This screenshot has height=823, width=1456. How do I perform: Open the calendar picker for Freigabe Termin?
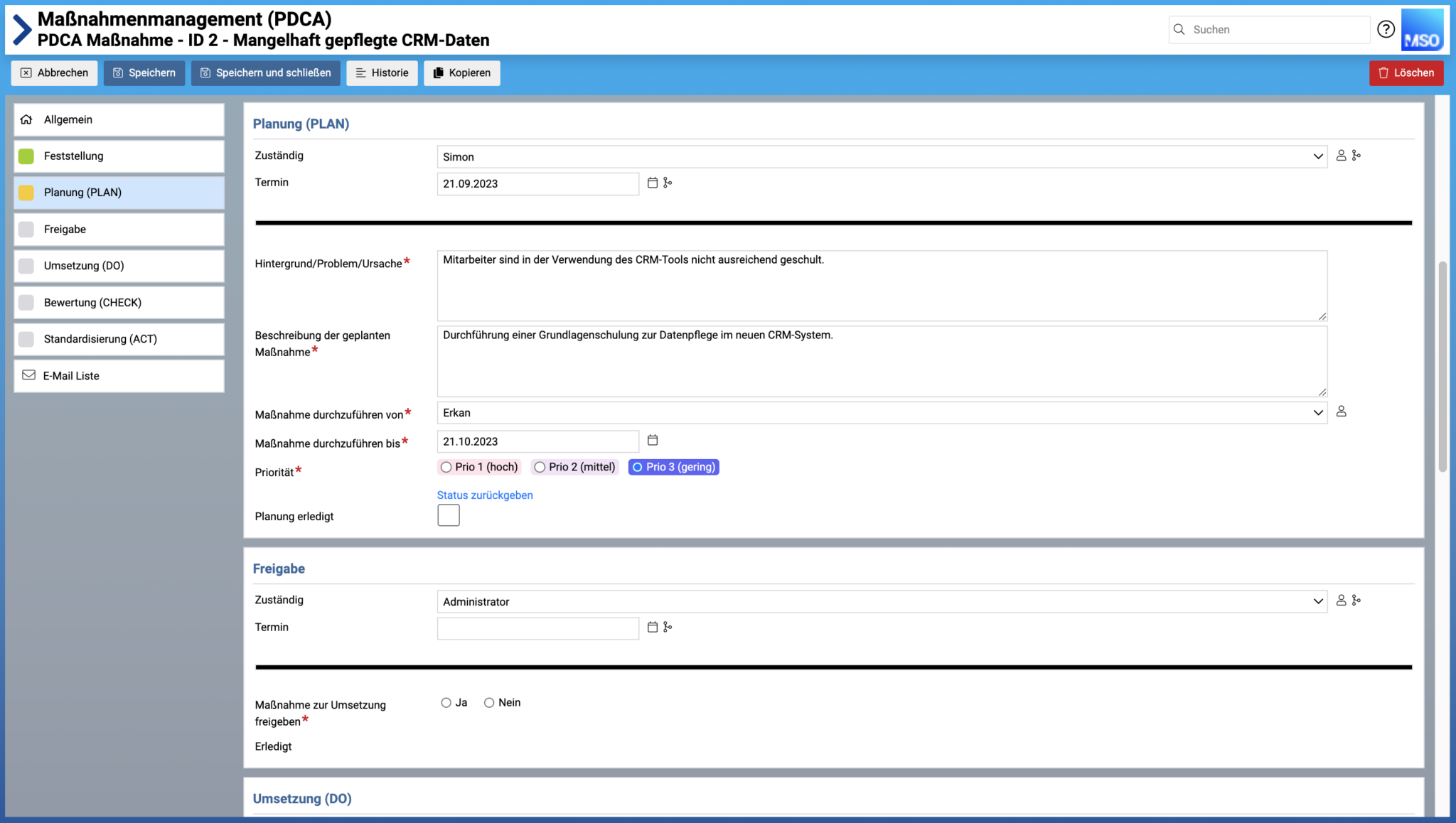click(653, 627)
